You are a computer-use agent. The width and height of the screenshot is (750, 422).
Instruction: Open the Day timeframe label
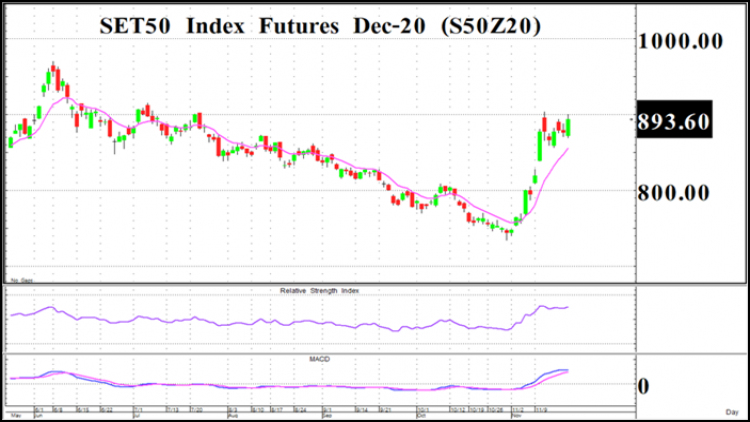[x=732, y=411]
